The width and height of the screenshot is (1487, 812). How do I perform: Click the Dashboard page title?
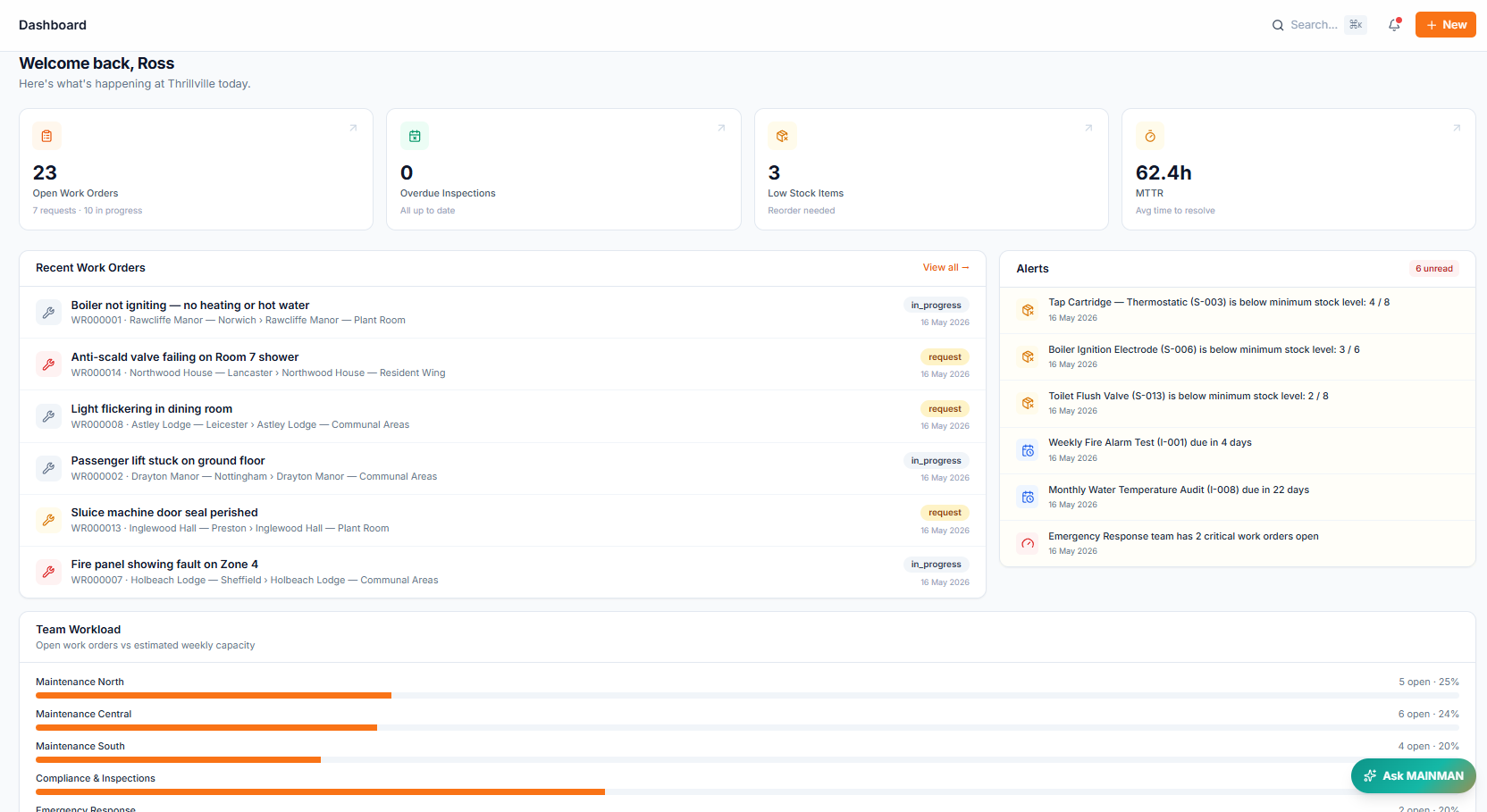(53, 25)
